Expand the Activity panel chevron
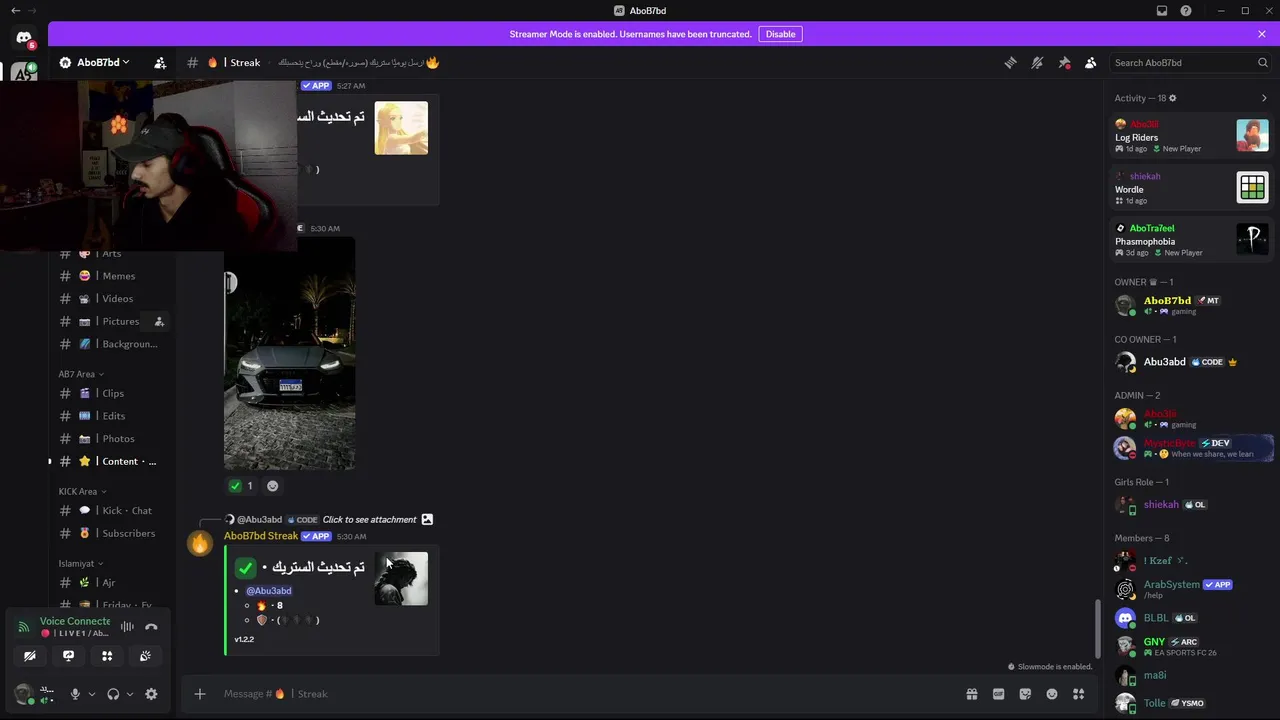The height and width of the screenshot is (720, 1280). tap(1264, 98)
